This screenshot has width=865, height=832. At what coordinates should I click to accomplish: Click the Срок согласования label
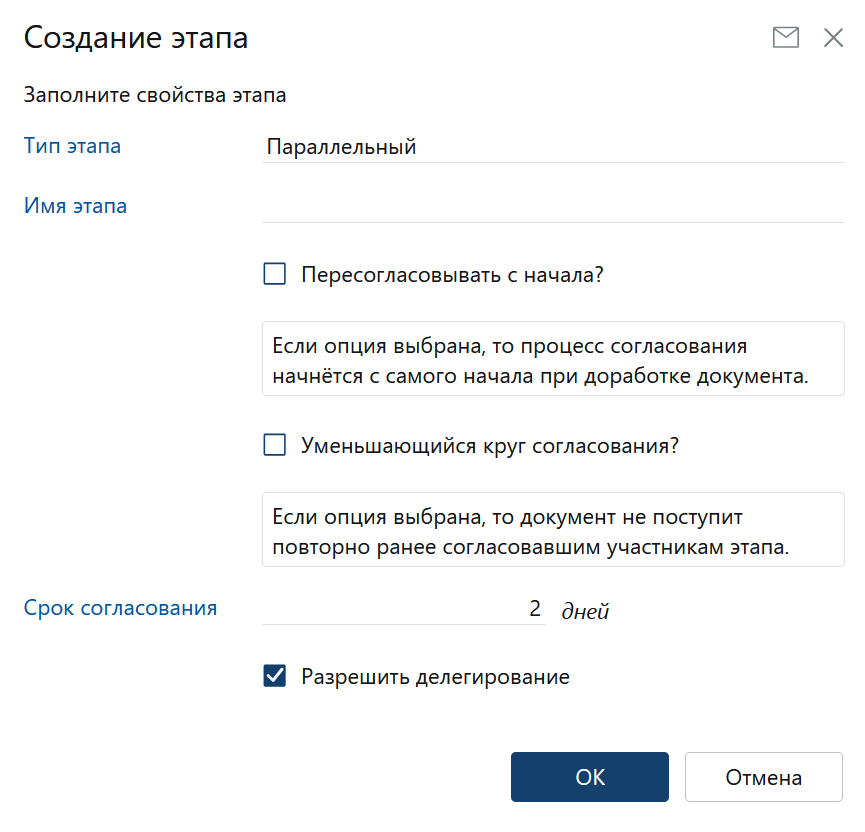click(120, 607)
